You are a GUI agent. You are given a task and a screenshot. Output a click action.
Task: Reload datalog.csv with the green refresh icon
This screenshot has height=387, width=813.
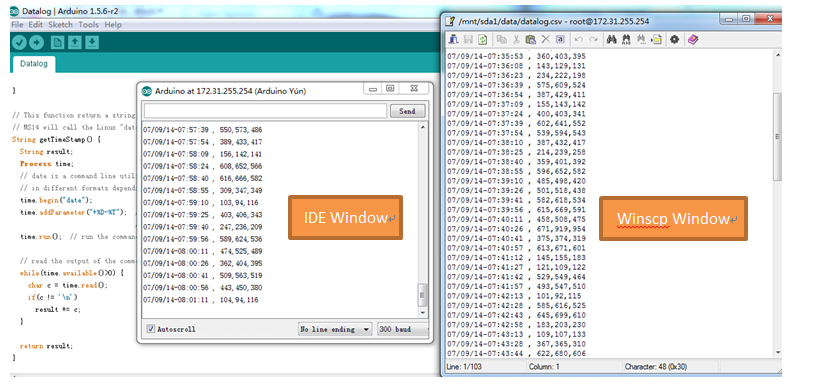(483, 39)
